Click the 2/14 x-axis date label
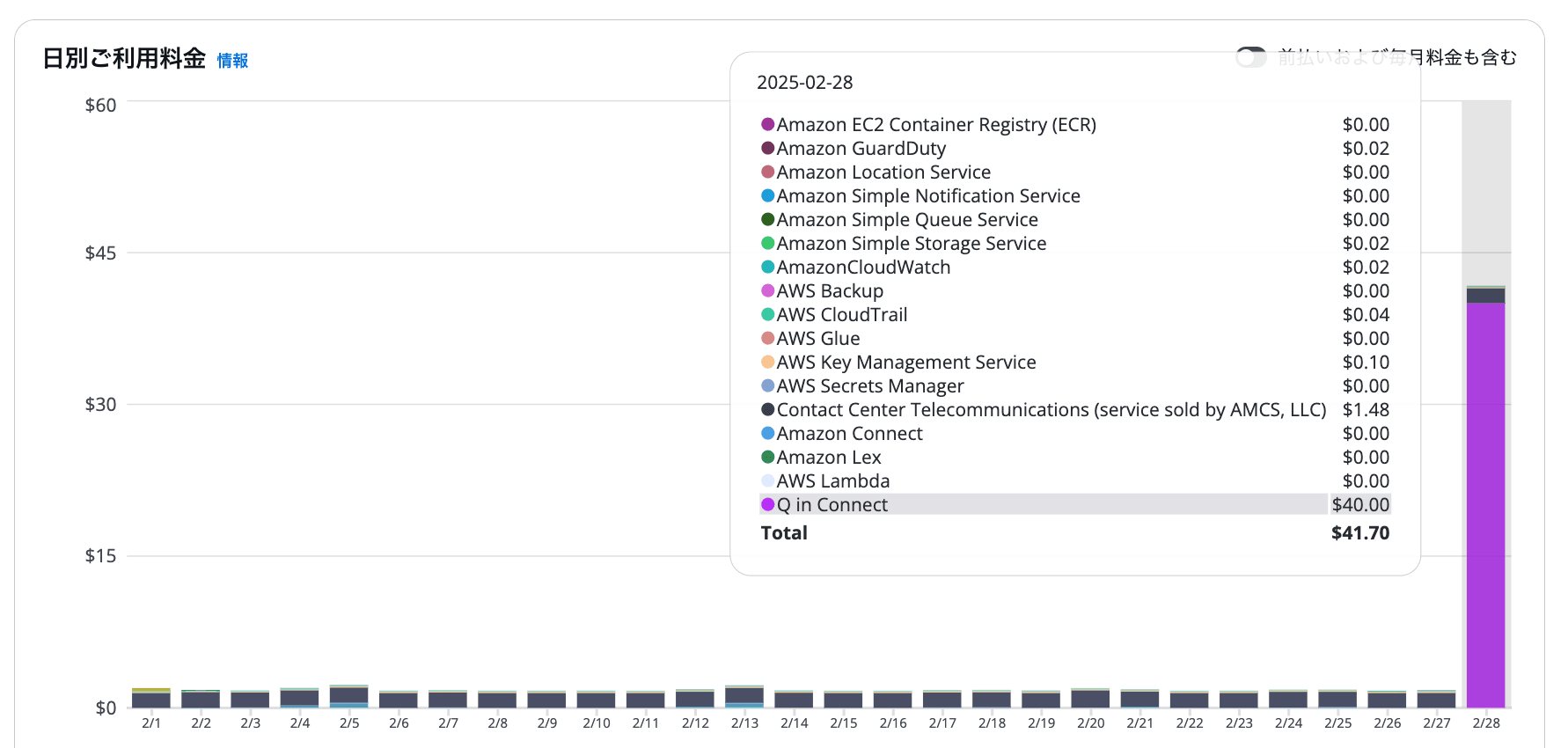The image size is (1568, 748). coord(794,722)
